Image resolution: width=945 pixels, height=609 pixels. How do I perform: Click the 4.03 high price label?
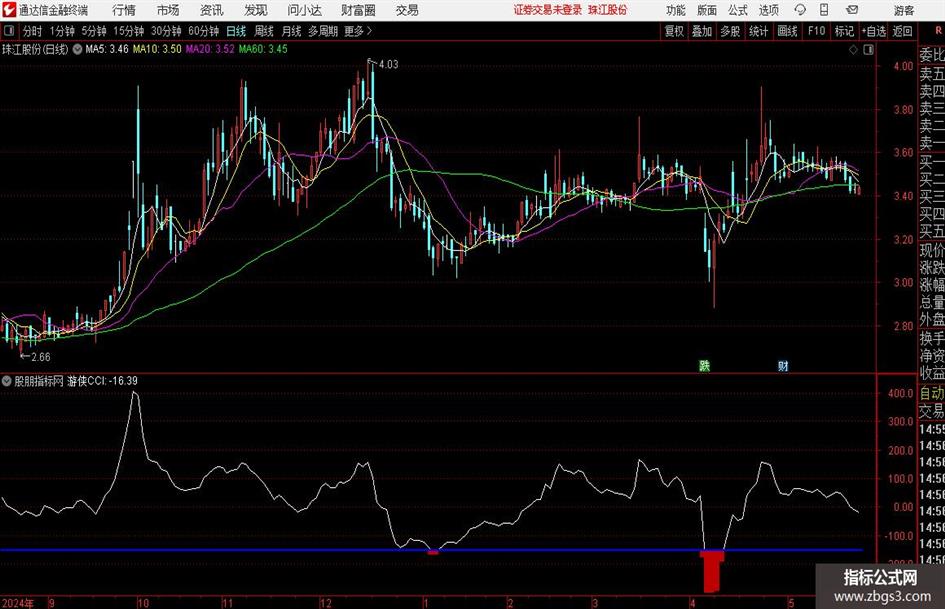pyautogui.click(x=388, y=65)
